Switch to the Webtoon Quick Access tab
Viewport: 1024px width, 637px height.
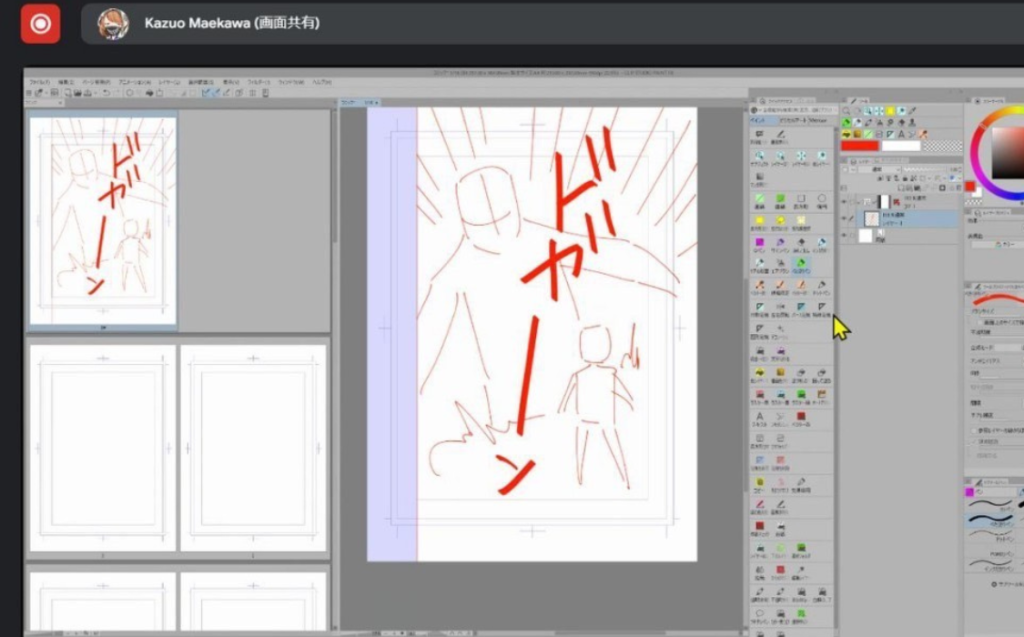pyautogui.click(x=820, y=121)
